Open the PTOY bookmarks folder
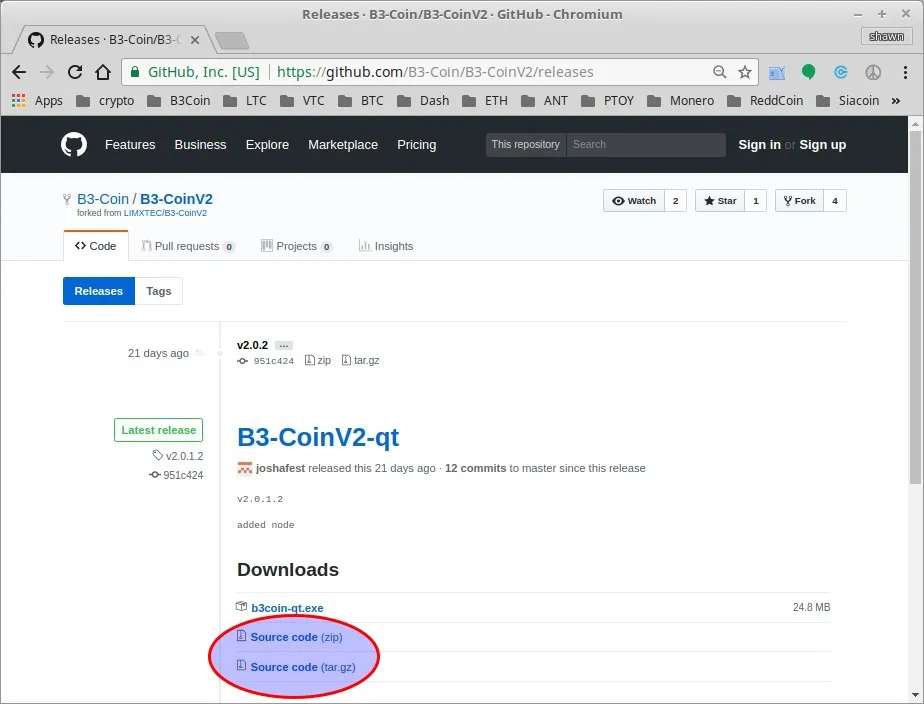 [x=608, y=101]
